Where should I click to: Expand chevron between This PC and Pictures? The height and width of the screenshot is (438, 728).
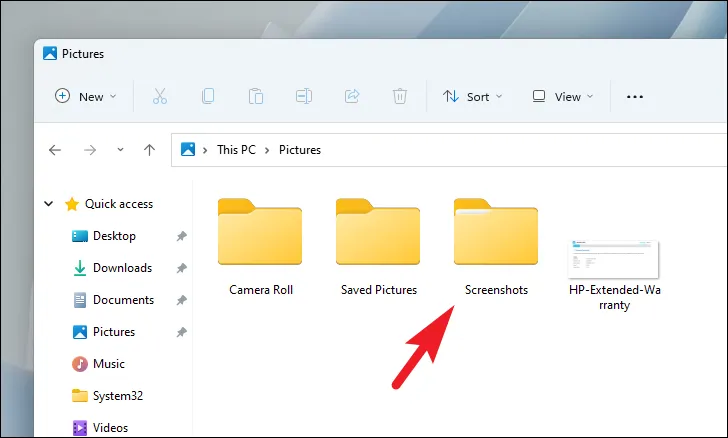(267, 150)
